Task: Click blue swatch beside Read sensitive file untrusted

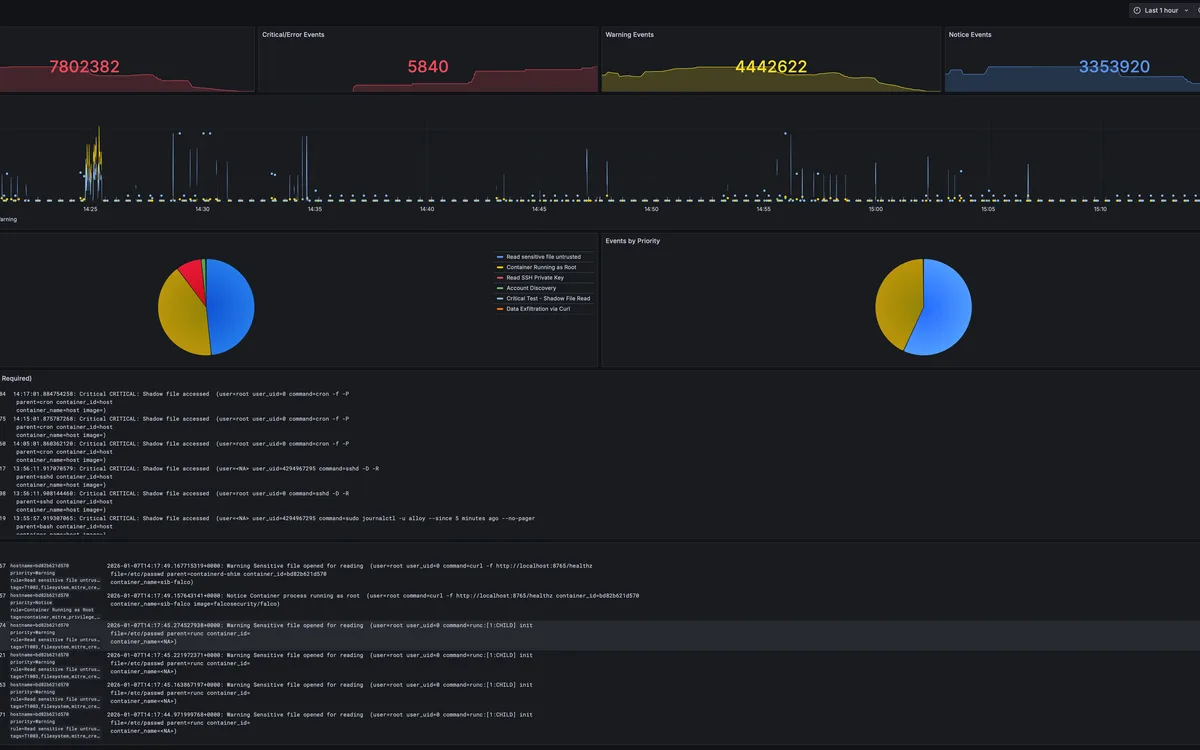Action: [500, 257]
